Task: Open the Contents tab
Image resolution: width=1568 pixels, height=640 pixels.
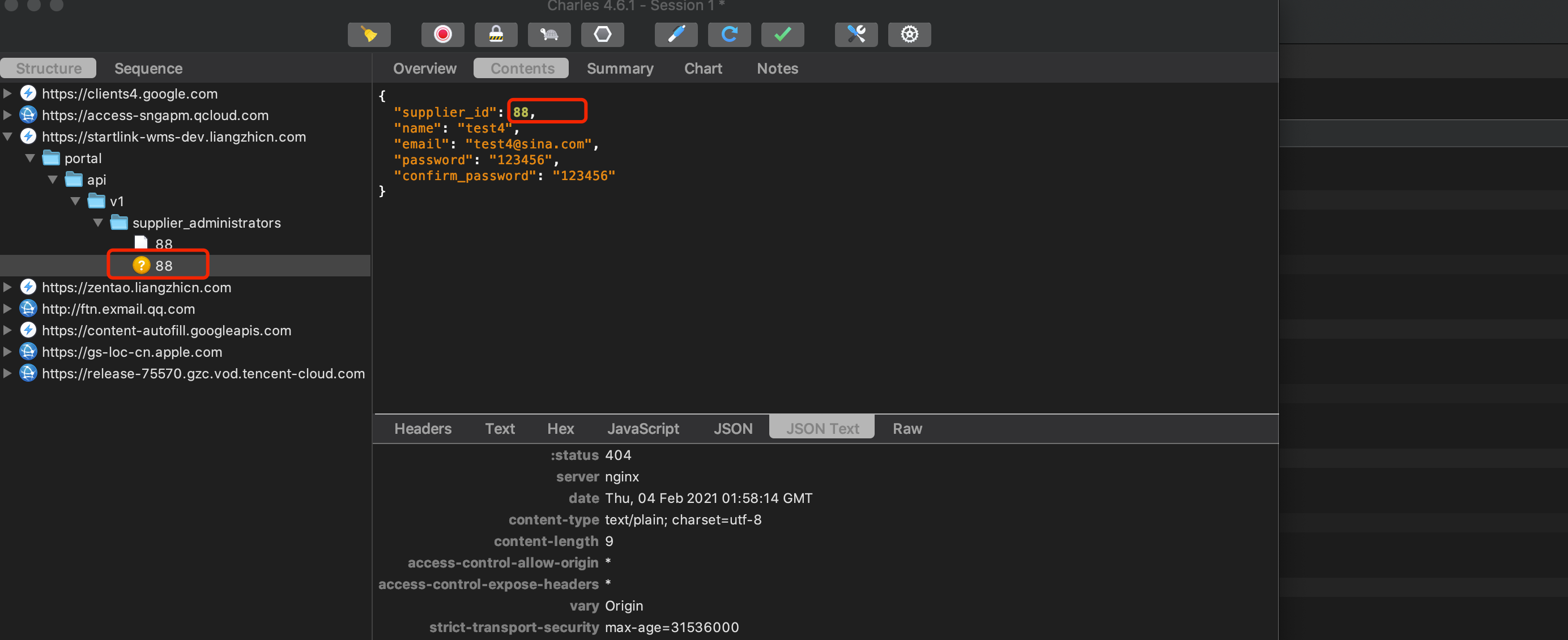Action: click(x=522, y=68)
